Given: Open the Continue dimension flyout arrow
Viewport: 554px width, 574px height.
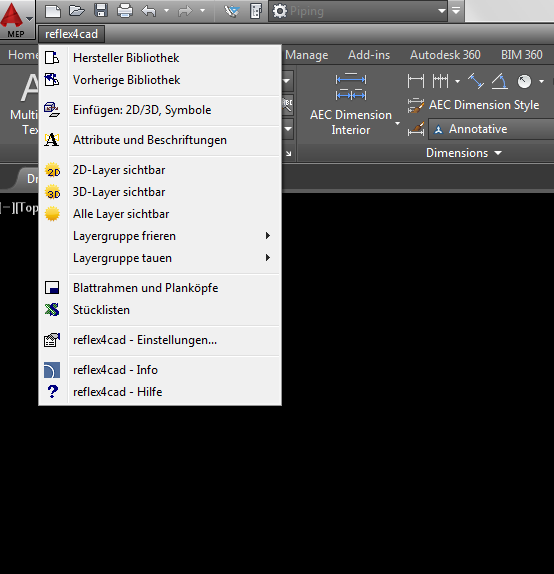Looking at the screenshot, I should pyautogui.click(x=457, y=81).
